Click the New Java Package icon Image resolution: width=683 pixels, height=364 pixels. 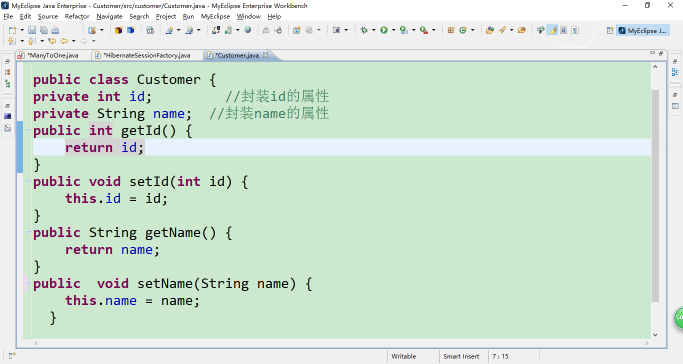(x=451, y=30)
